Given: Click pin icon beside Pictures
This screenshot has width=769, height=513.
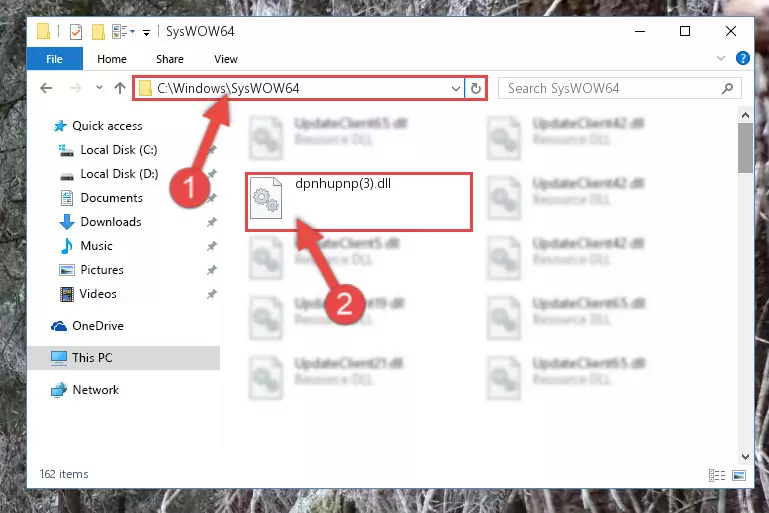Looking at the screenshot, I should (212, 270).
